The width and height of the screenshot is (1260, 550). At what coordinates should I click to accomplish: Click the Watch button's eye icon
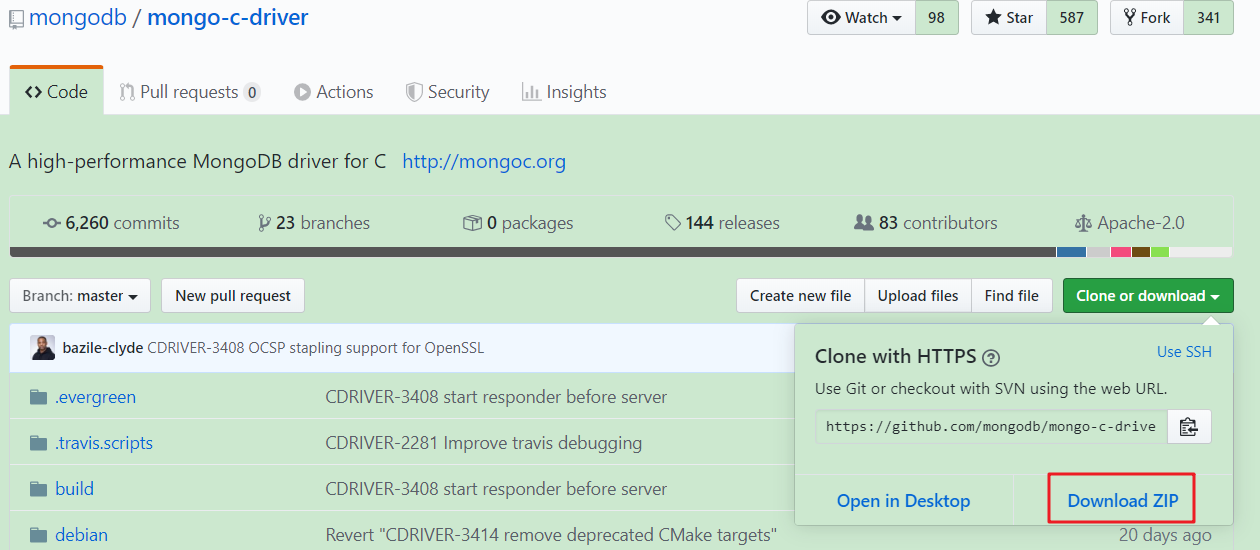pos(831,18)
